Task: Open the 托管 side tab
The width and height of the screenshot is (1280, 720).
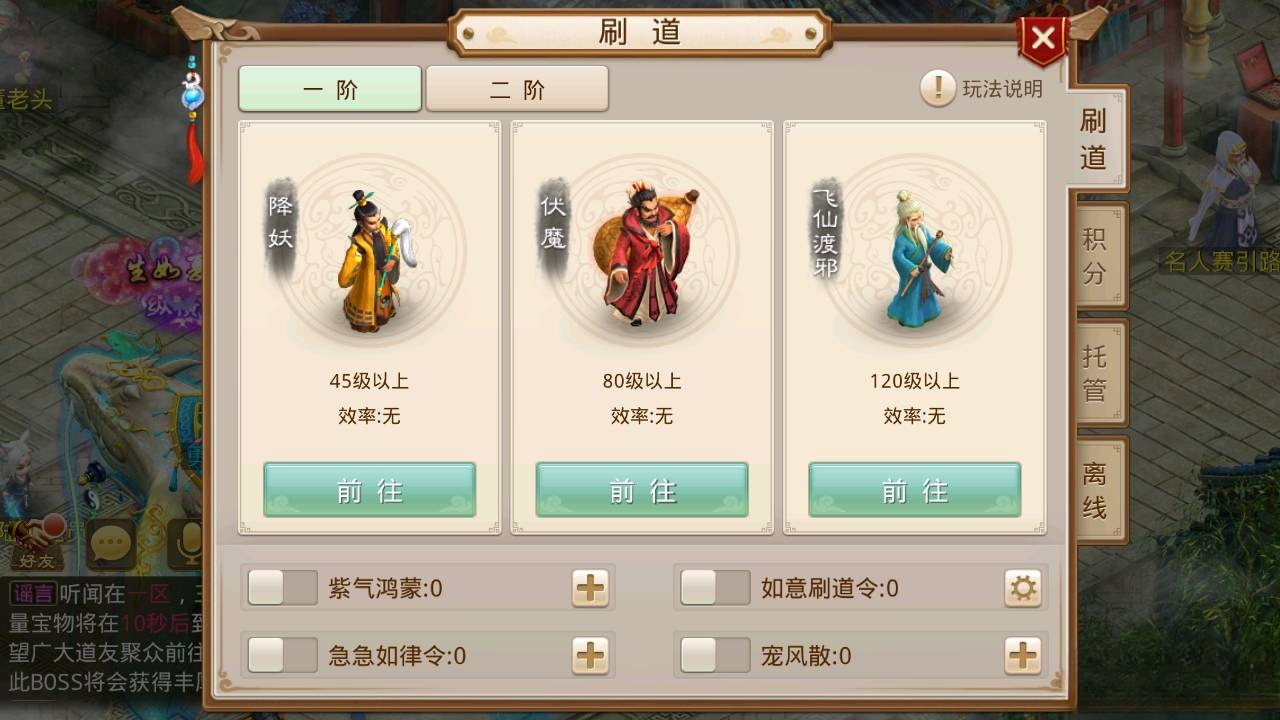Action: [1098, 373]
